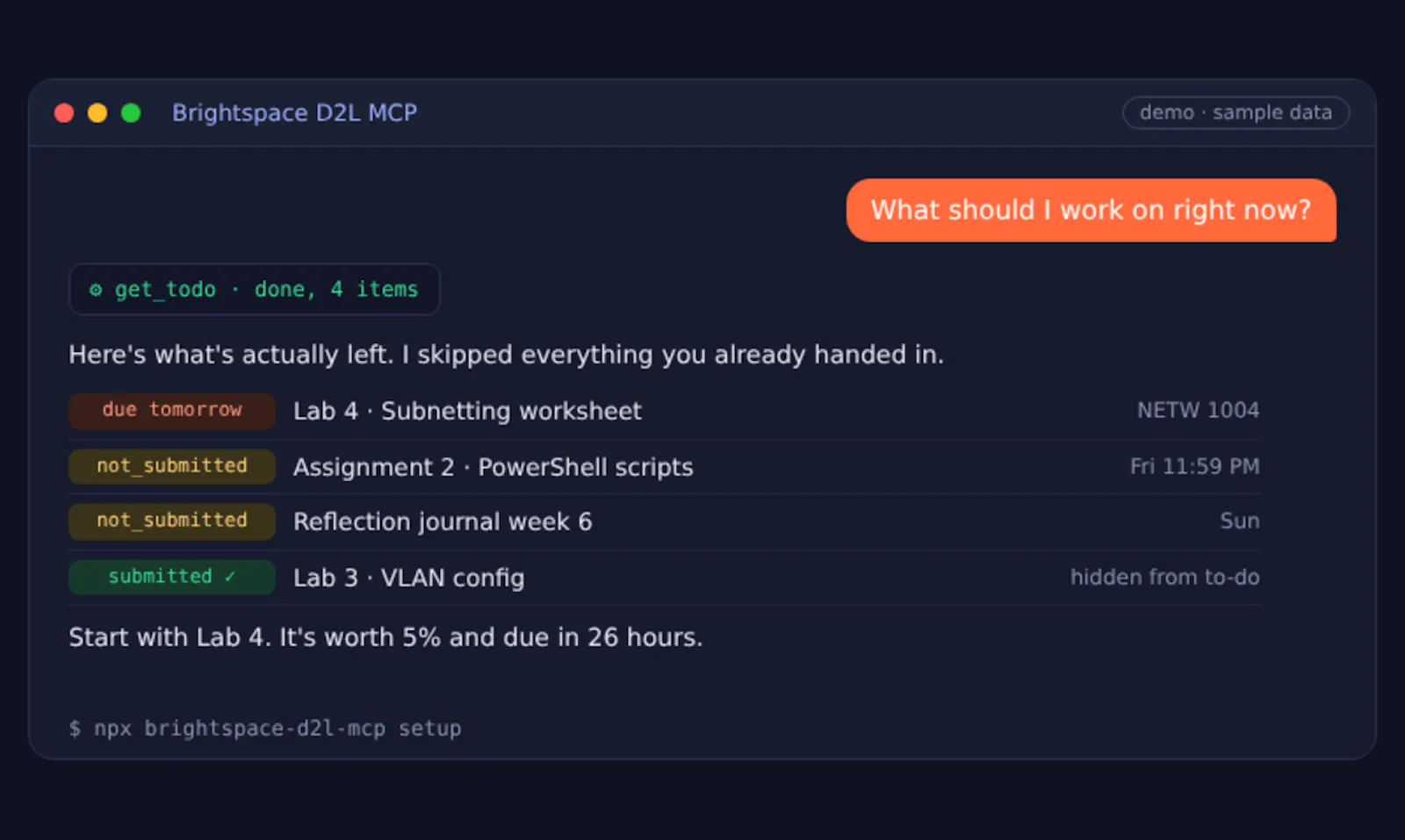Click the gear icon beside get_todo
This screenshot has height=840, width=1405.
(96, 290)
